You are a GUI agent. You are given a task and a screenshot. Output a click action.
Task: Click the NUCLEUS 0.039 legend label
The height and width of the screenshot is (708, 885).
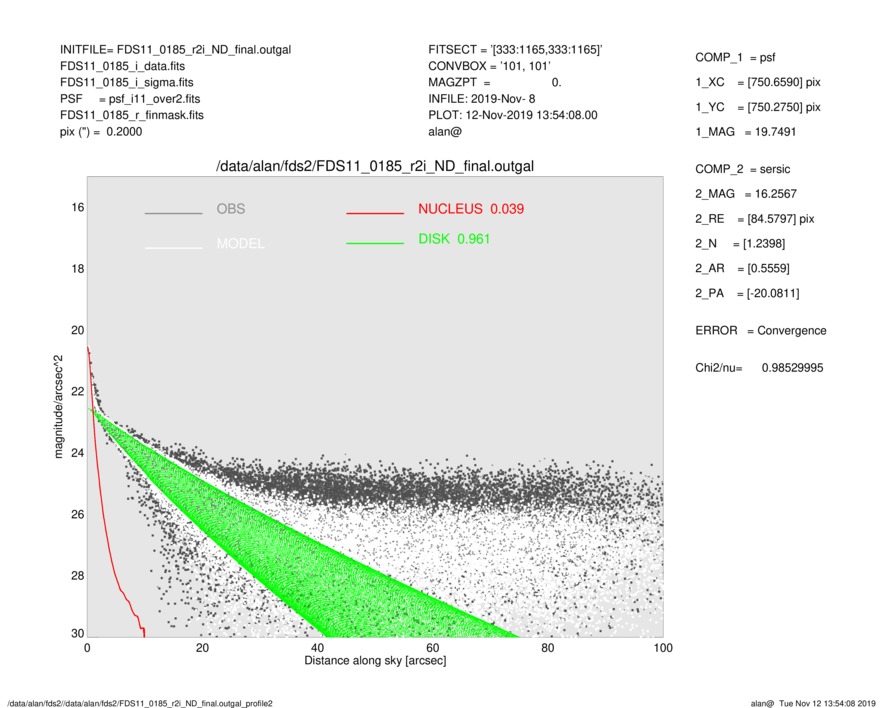(471, 209)
